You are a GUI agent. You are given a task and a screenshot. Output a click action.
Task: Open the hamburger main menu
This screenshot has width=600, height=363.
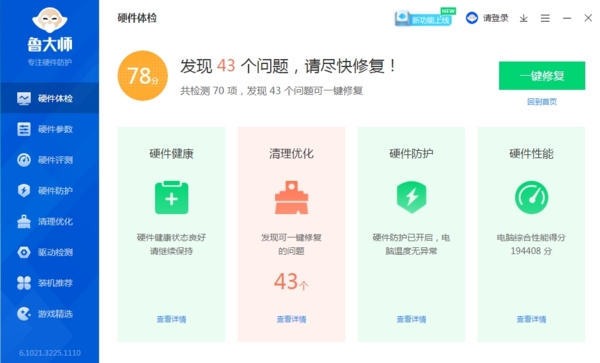[x=545, y=18]
